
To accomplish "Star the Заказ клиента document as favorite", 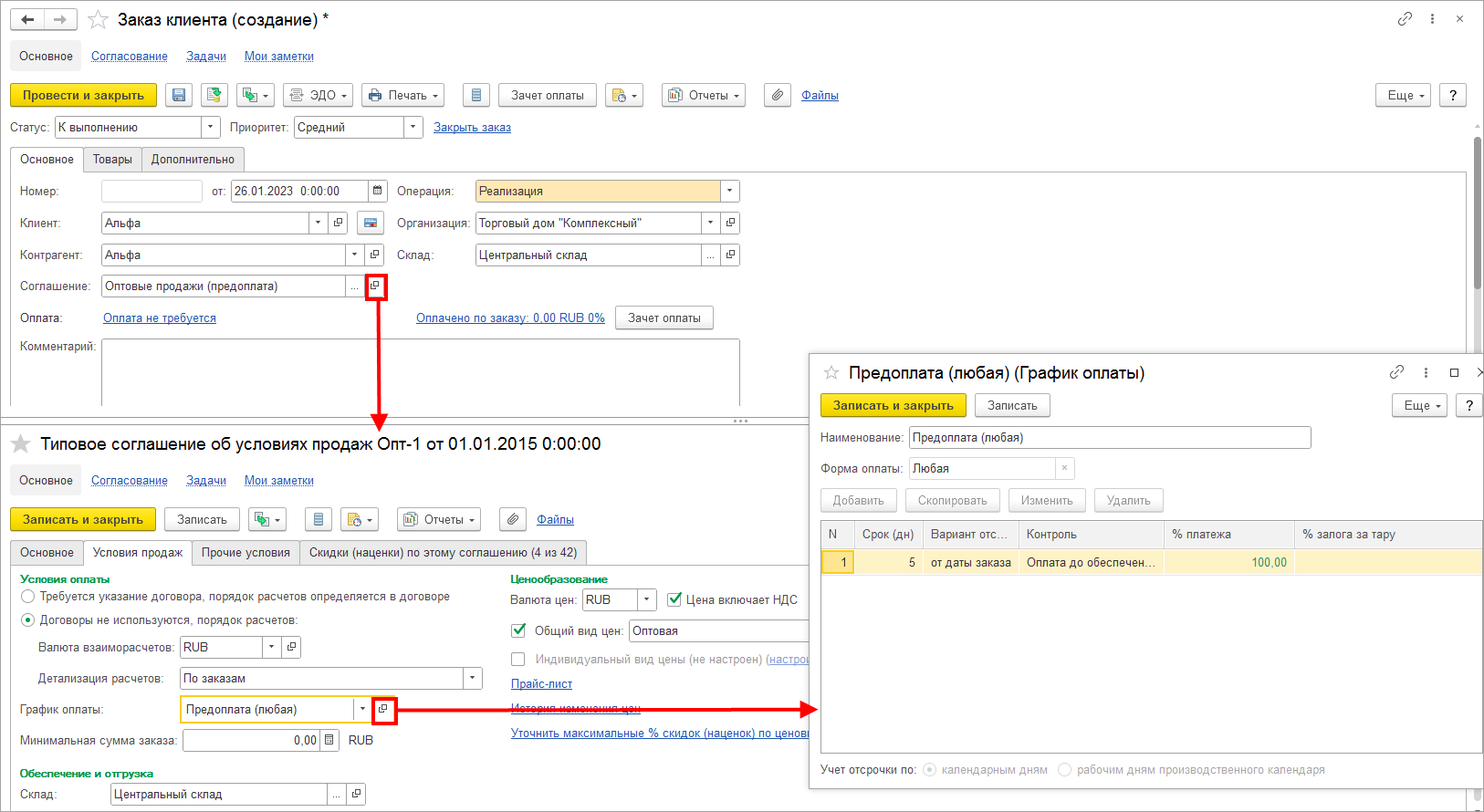I will tap(99, 19).
